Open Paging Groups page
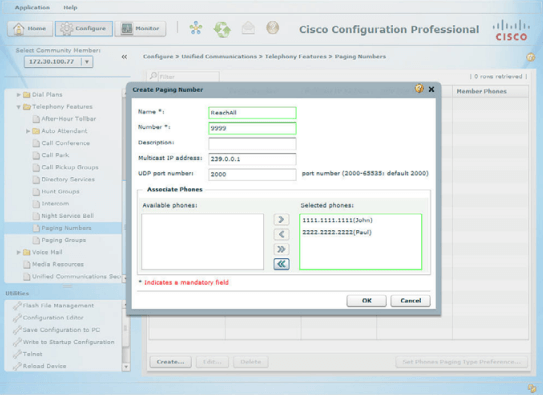Viewport: 543px width, 395px height. pyautogui.click(x=64, y=240)
